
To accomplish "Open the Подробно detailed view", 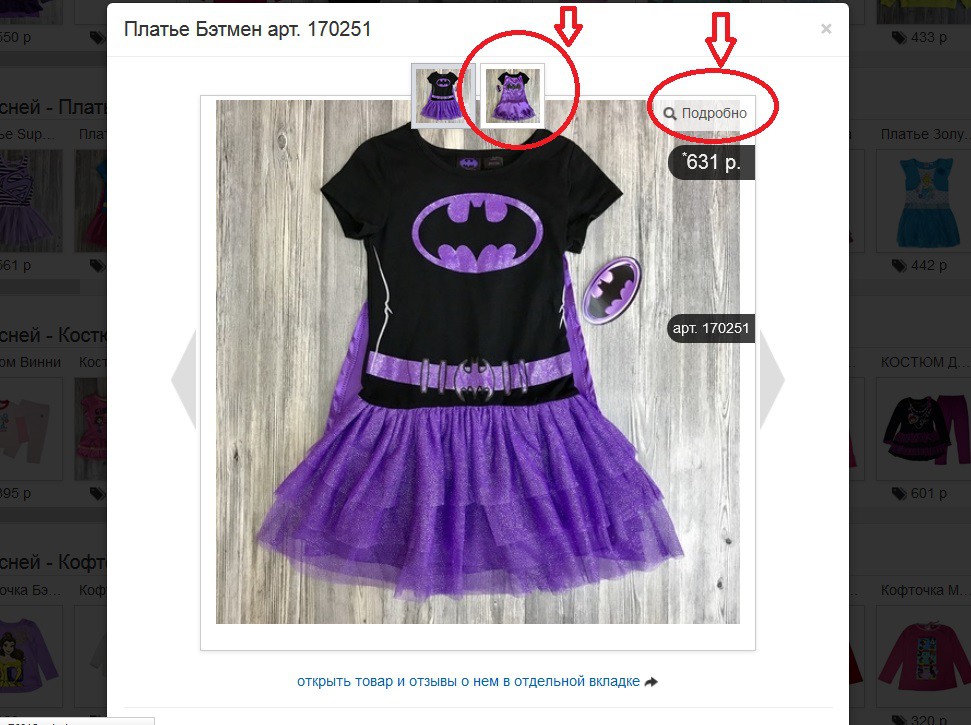I will click(x=705, y=113).
